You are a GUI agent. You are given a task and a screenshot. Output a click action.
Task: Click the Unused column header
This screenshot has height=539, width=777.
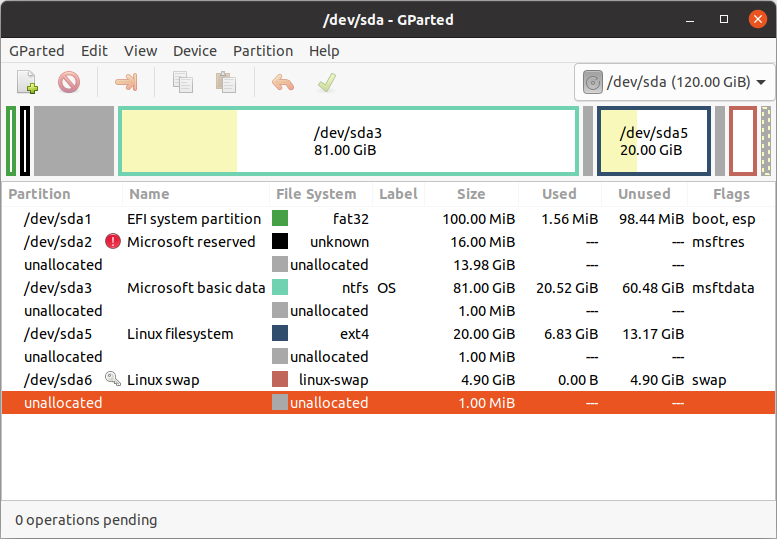pyautogui.click(x=644, y=194)
